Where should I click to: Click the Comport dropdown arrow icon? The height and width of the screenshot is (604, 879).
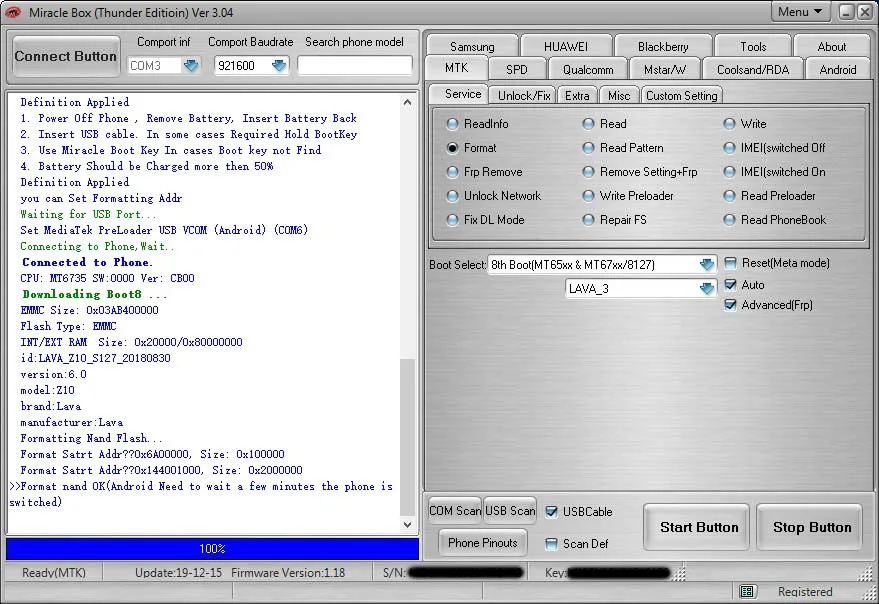[191, 65]
